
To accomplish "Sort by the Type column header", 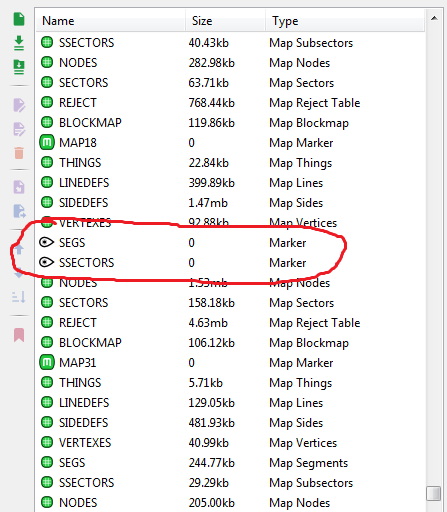I will (x=345, y=21).
